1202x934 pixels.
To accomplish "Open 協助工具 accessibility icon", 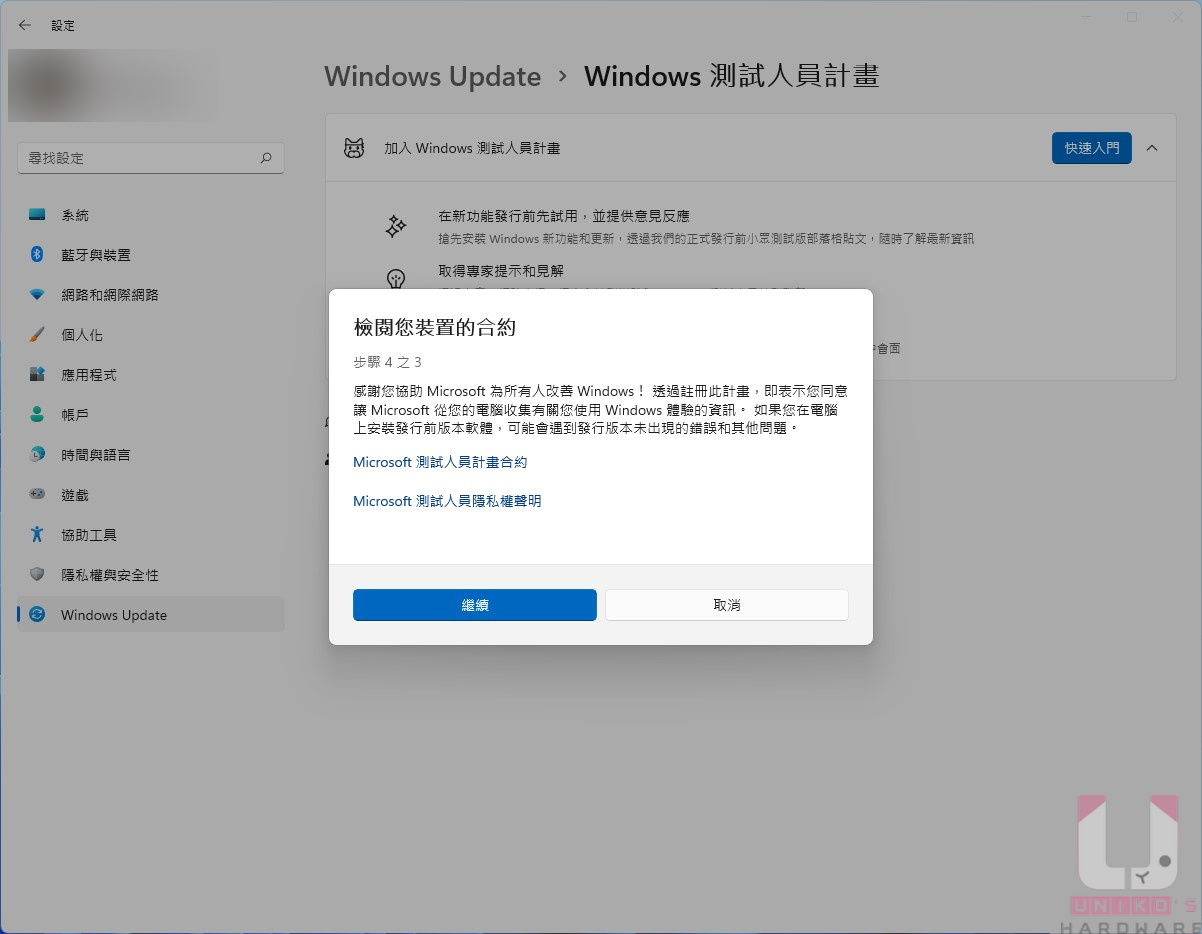I will (x=37, y=535).
